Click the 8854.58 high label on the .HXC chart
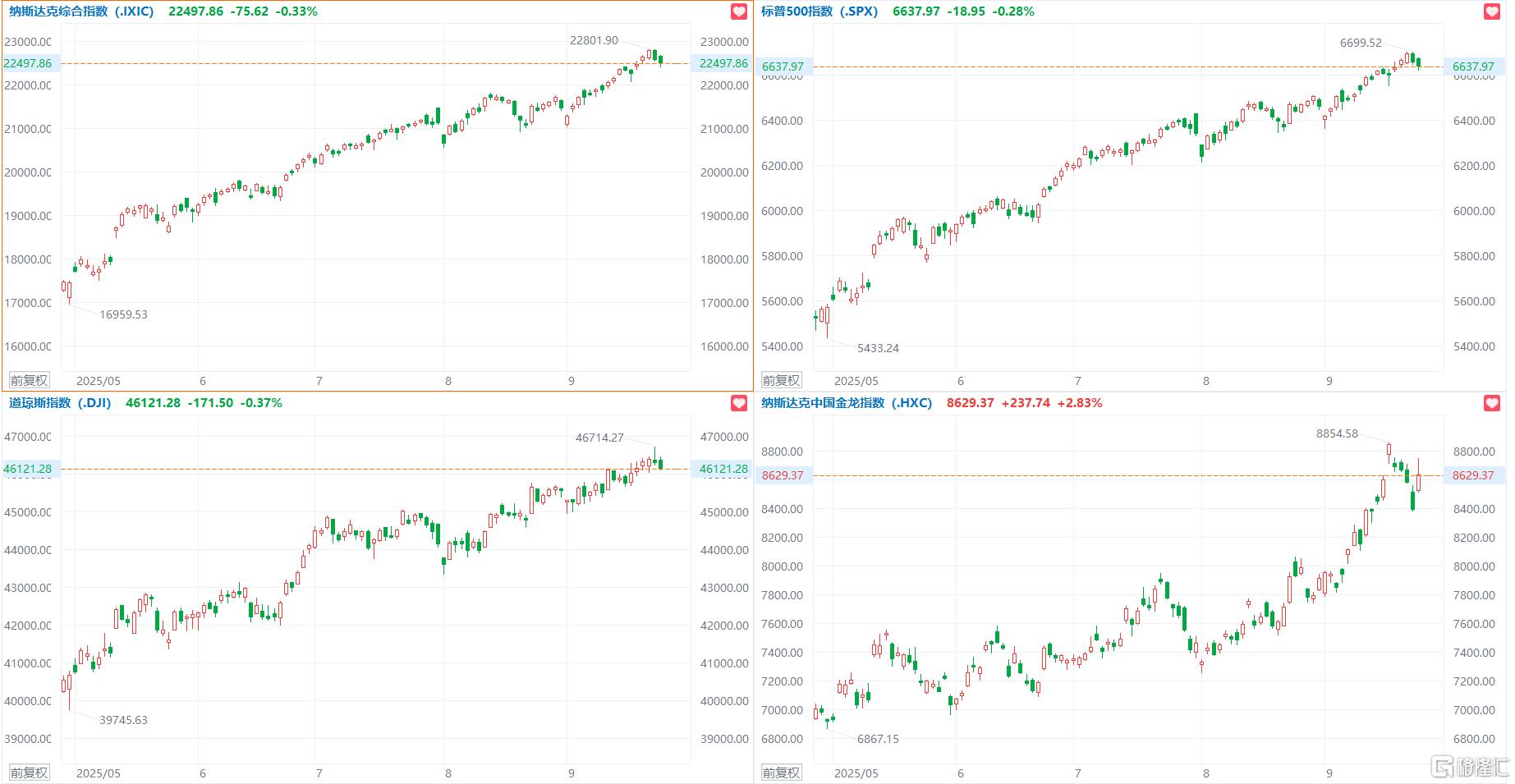The image size is (1515, 784). click(1337, 433)
